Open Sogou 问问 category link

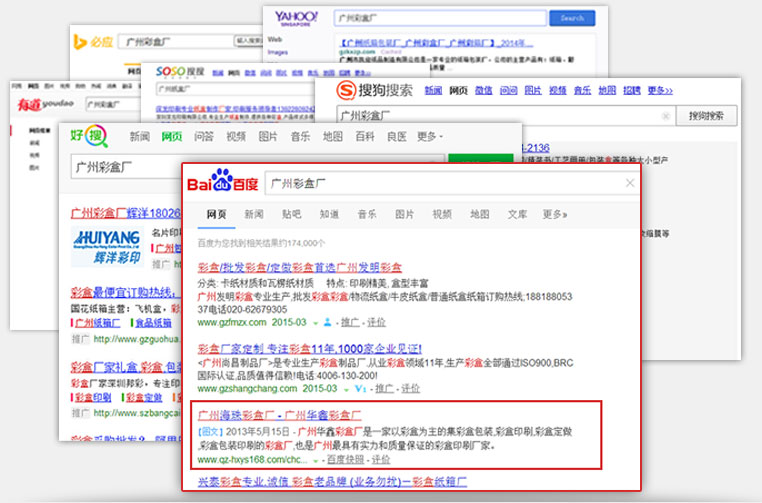click(x=508, y=90)
